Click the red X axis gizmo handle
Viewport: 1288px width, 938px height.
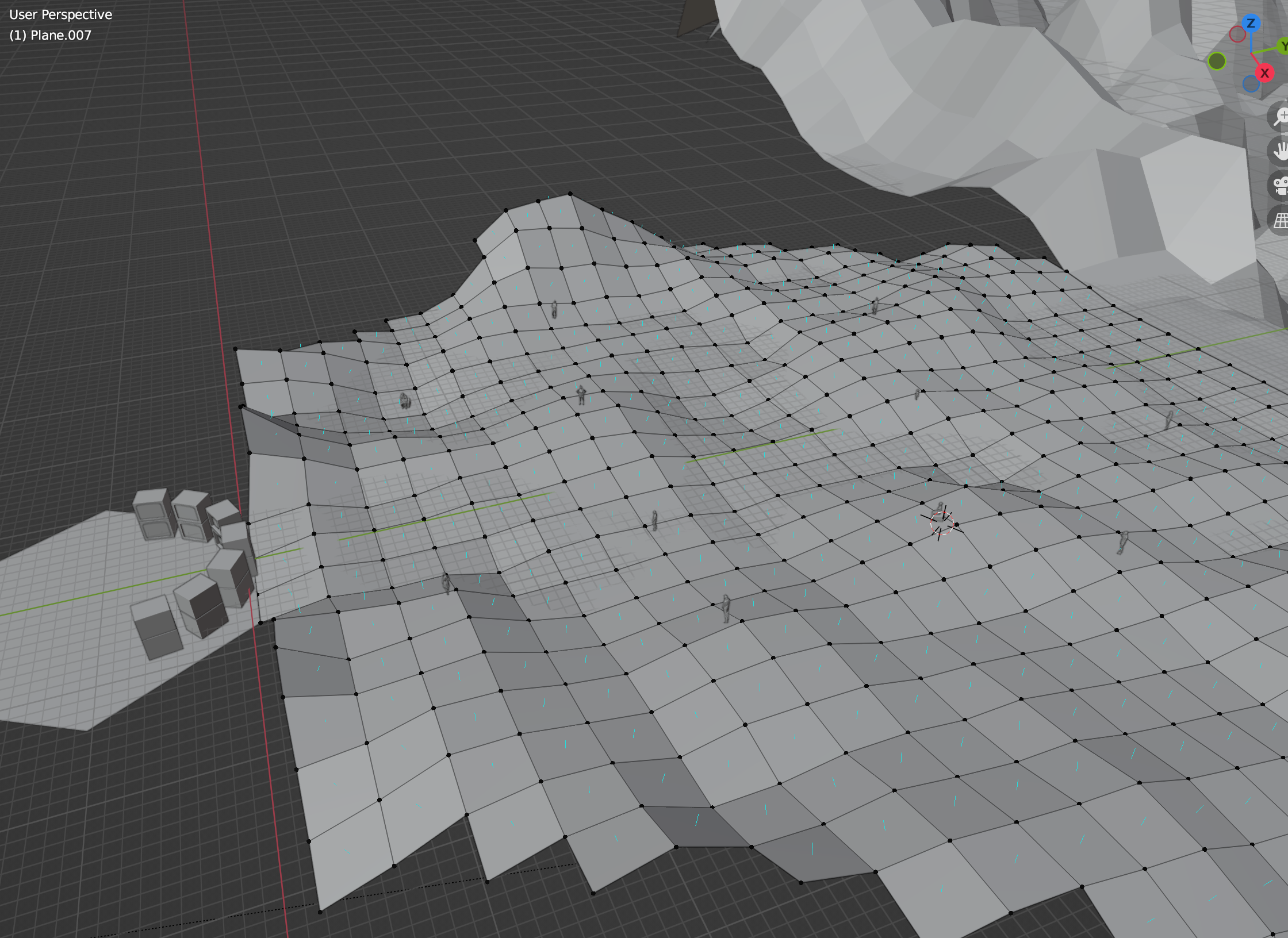coord(1264,73)
